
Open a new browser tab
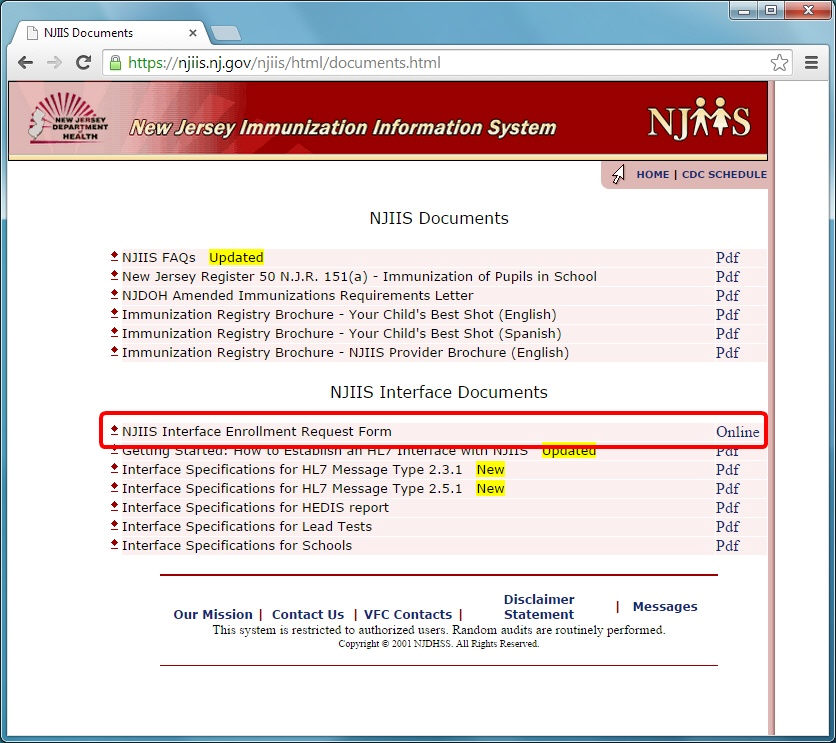point(226,34)
